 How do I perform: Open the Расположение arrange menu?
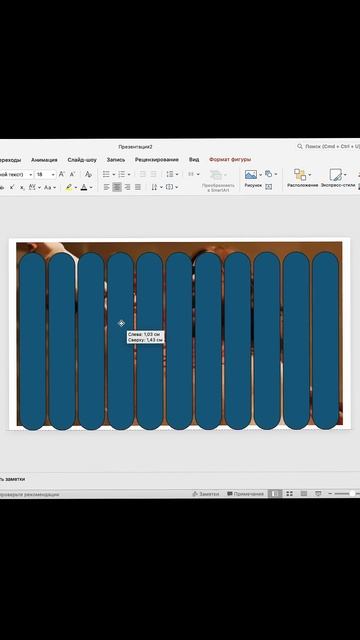coord(302,178)
